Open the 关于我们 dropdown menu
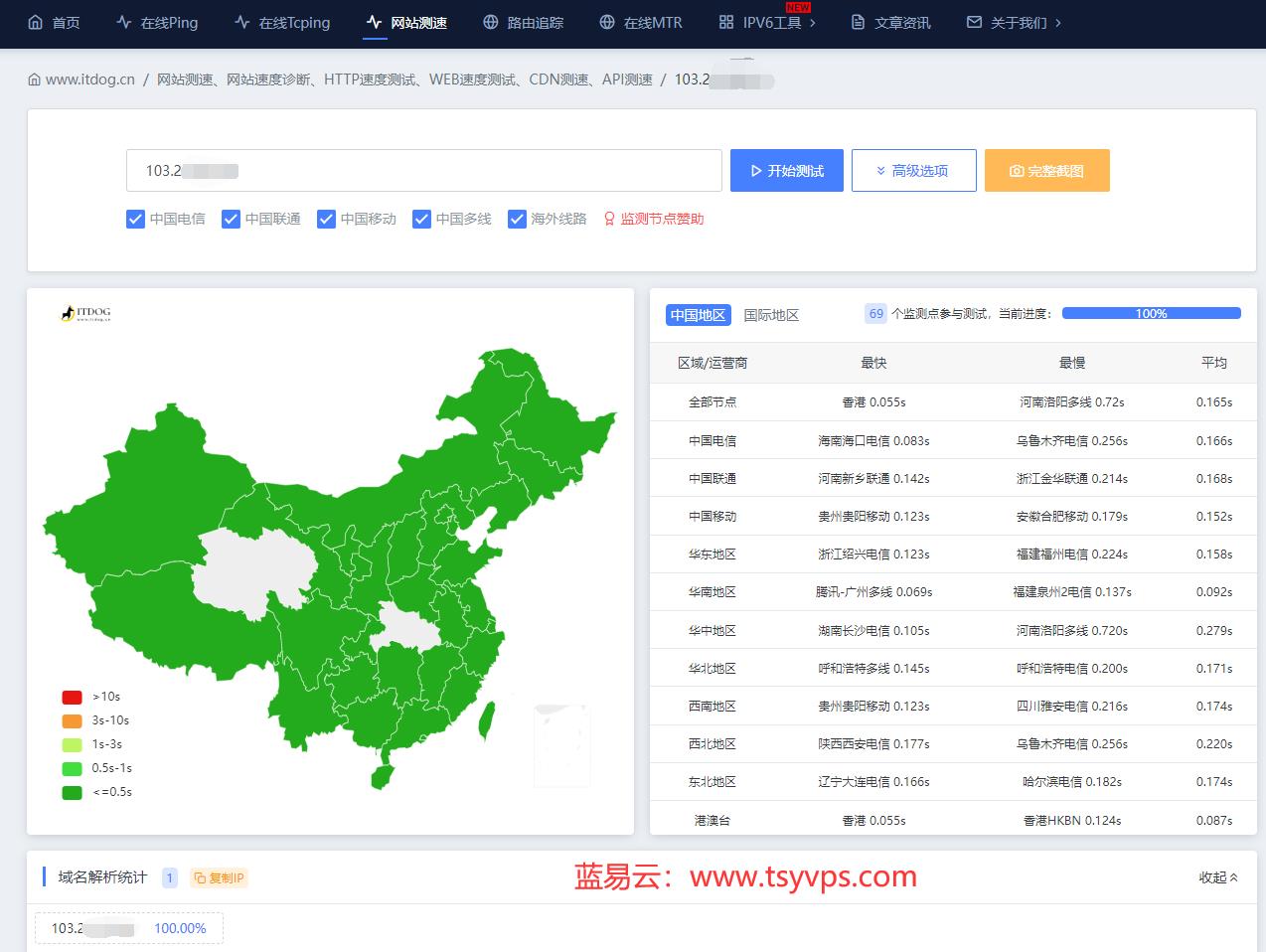 tap(1015, 22)
